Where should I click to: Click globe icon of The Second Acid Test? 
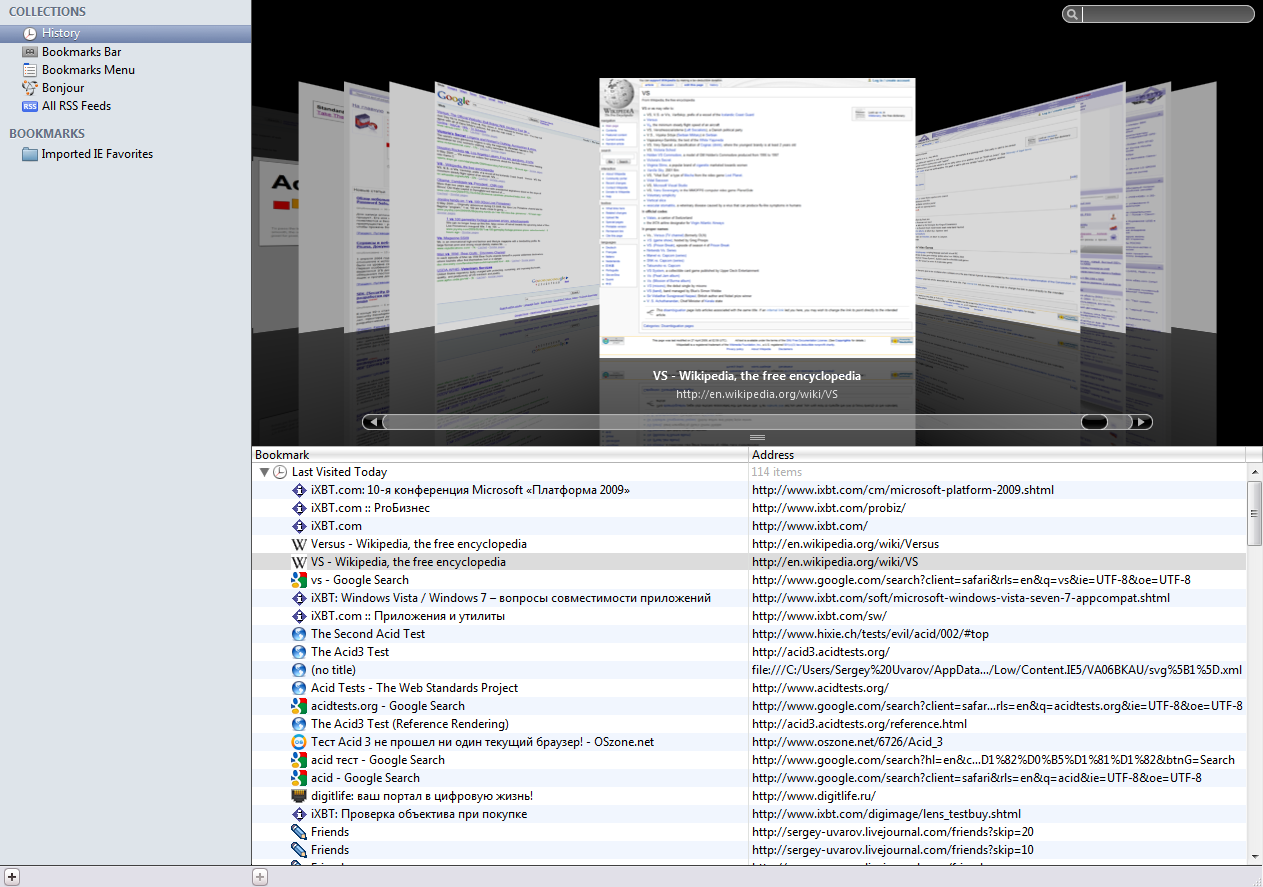(298, 634)
